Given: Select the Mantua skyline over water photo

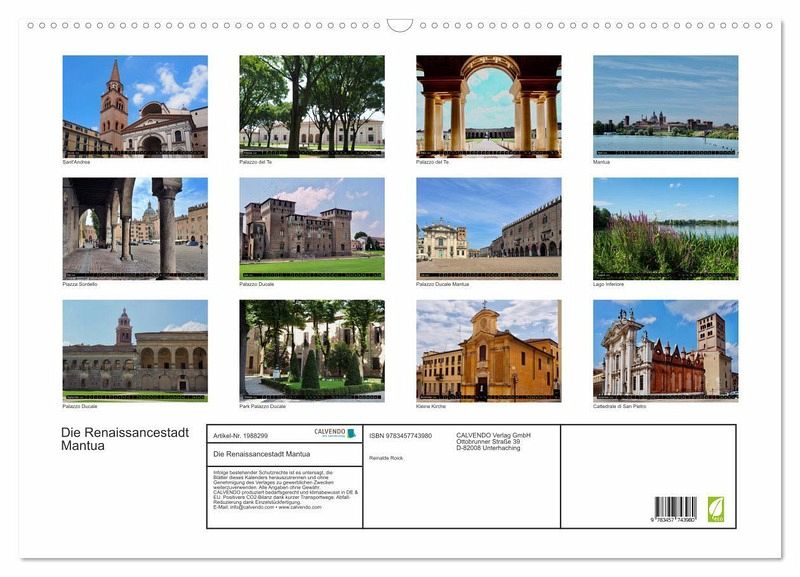Looking at the screenshot, I should pyautogui.click(x=665, y=105).
